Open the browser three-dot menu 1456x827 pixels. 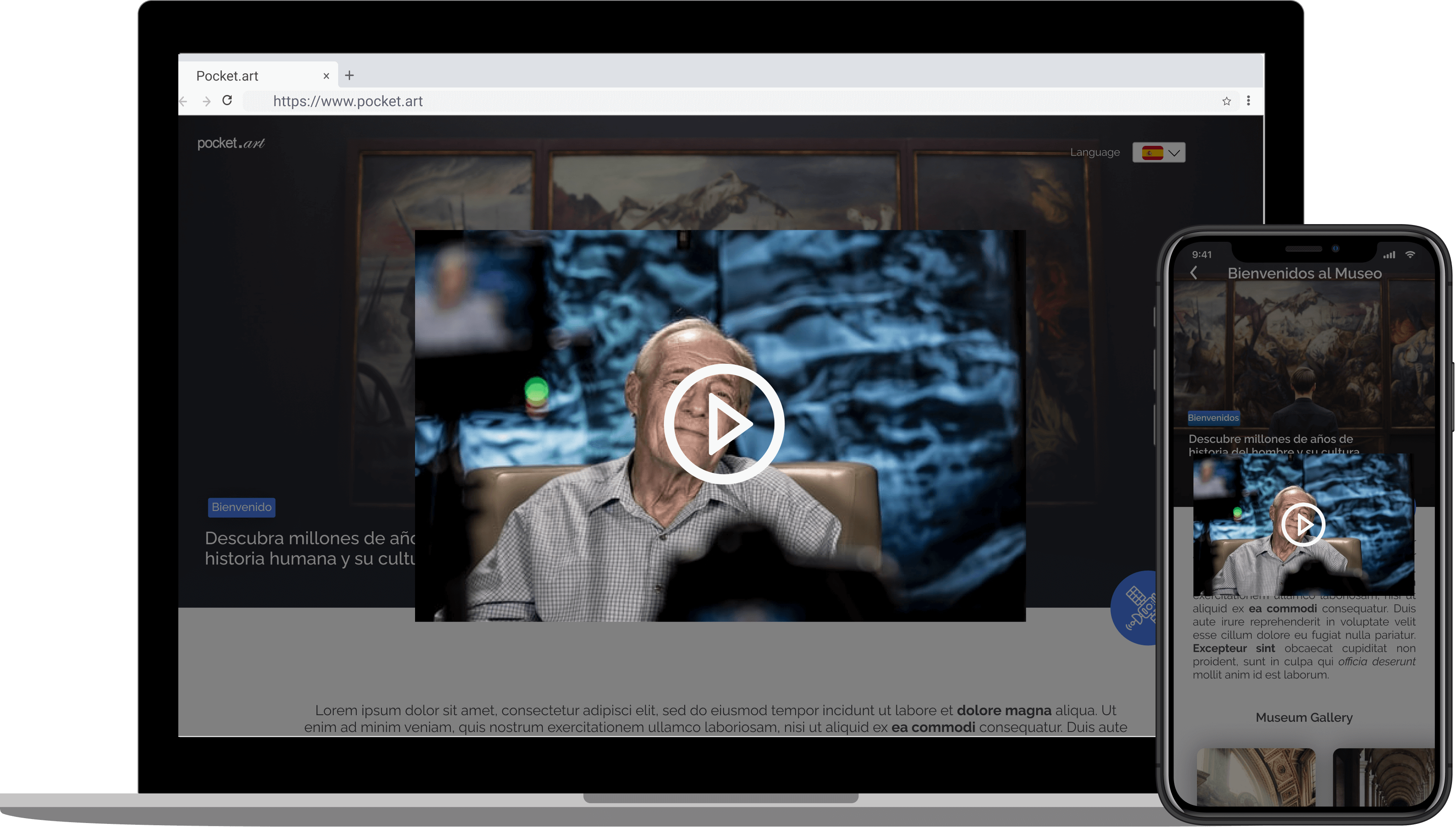point(1248,100)
